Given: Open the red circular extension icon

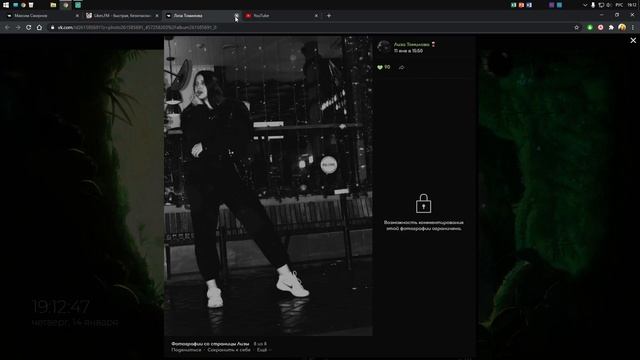Looking at the screenshot, I should point(600,27).
